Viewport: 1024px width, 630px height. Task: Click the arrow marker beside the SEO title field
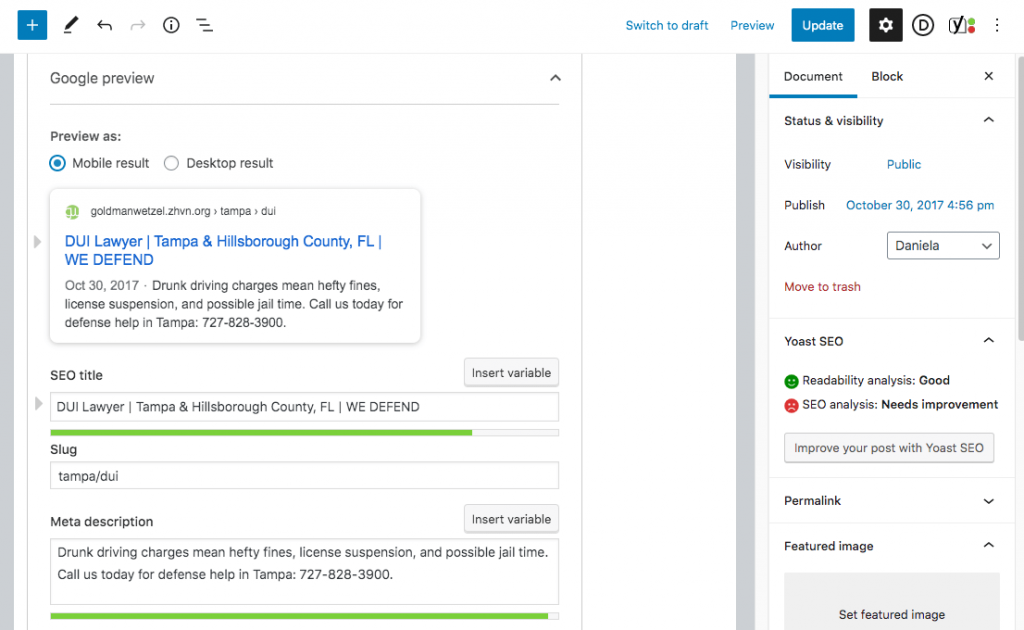click(39, 404)
